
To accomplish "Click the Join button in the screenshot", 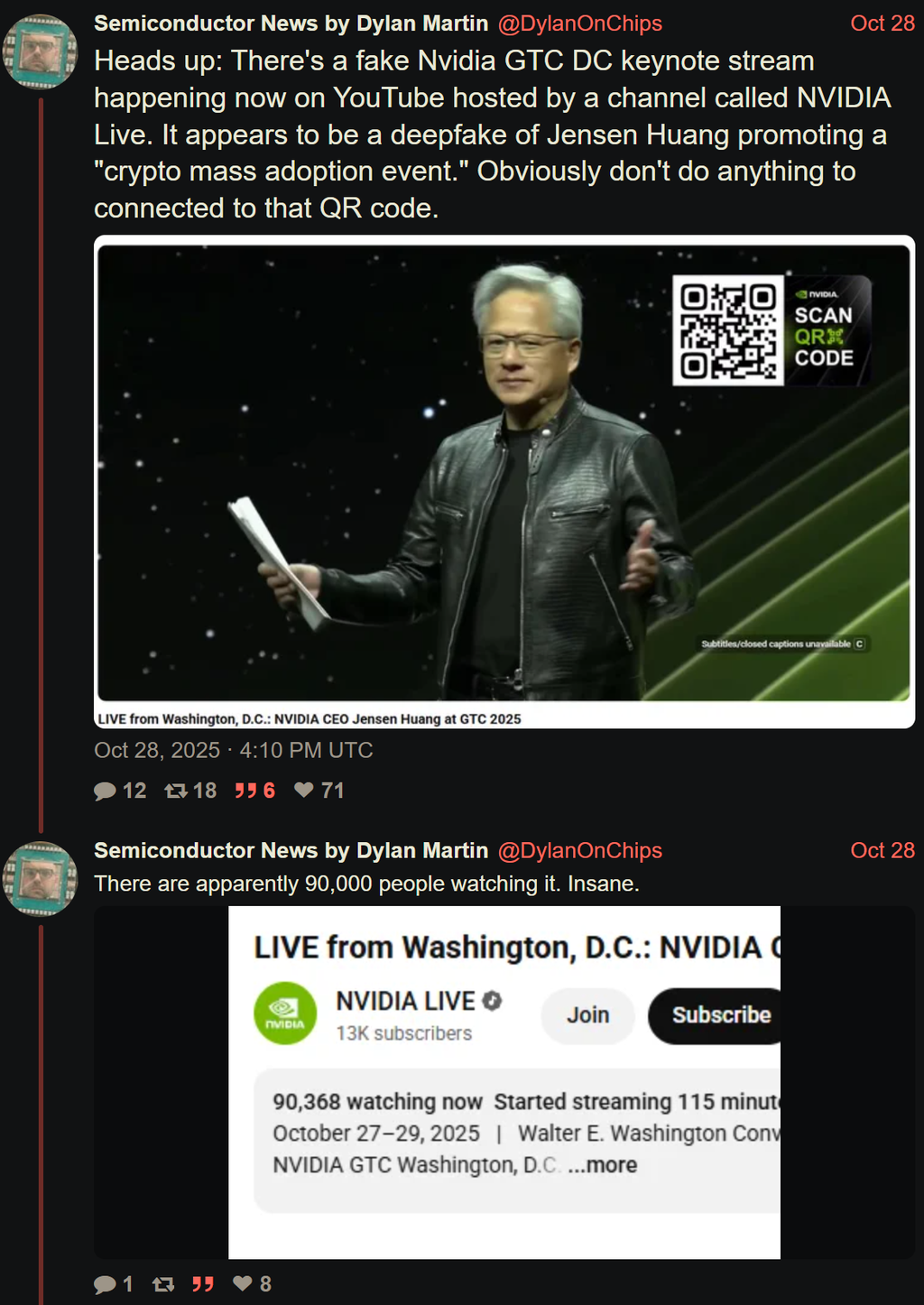I will click(x=588, y=1015).
